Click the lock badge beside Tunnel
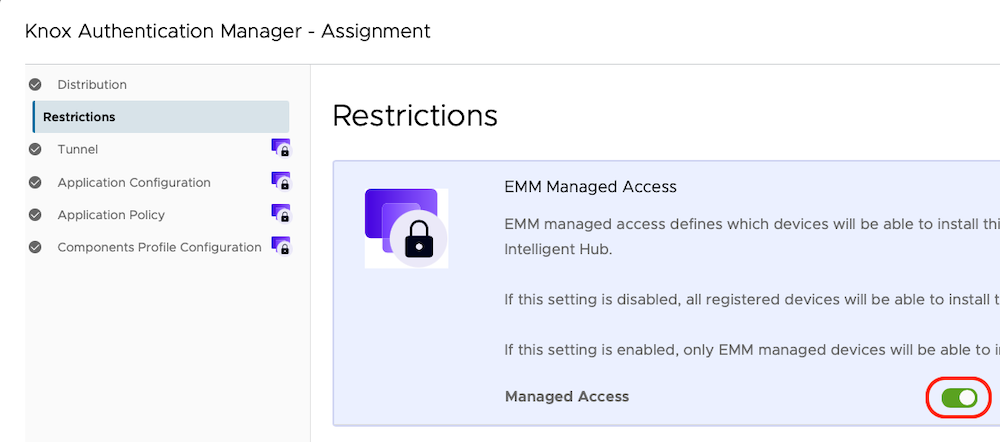 (281, 148)
